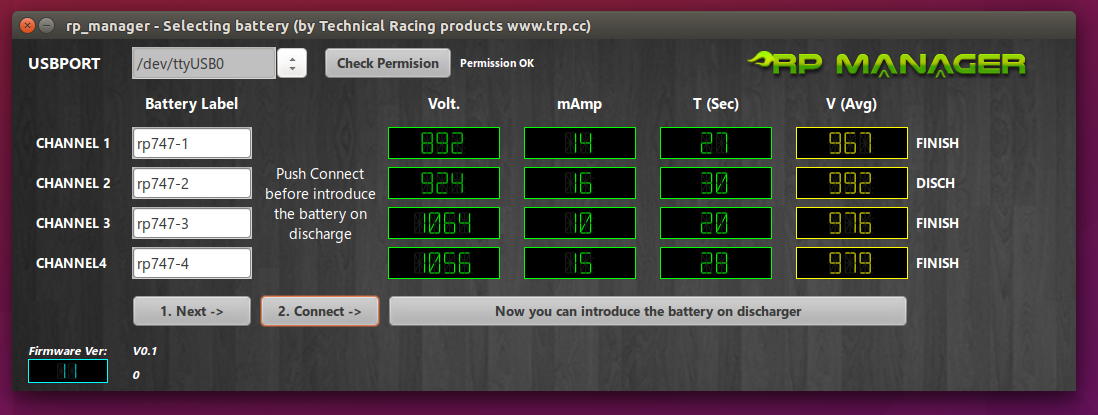Viewport: 1098px width, 415px height.
Task: Click Channel 3 mAmp display 10
Action: [580, 223]
